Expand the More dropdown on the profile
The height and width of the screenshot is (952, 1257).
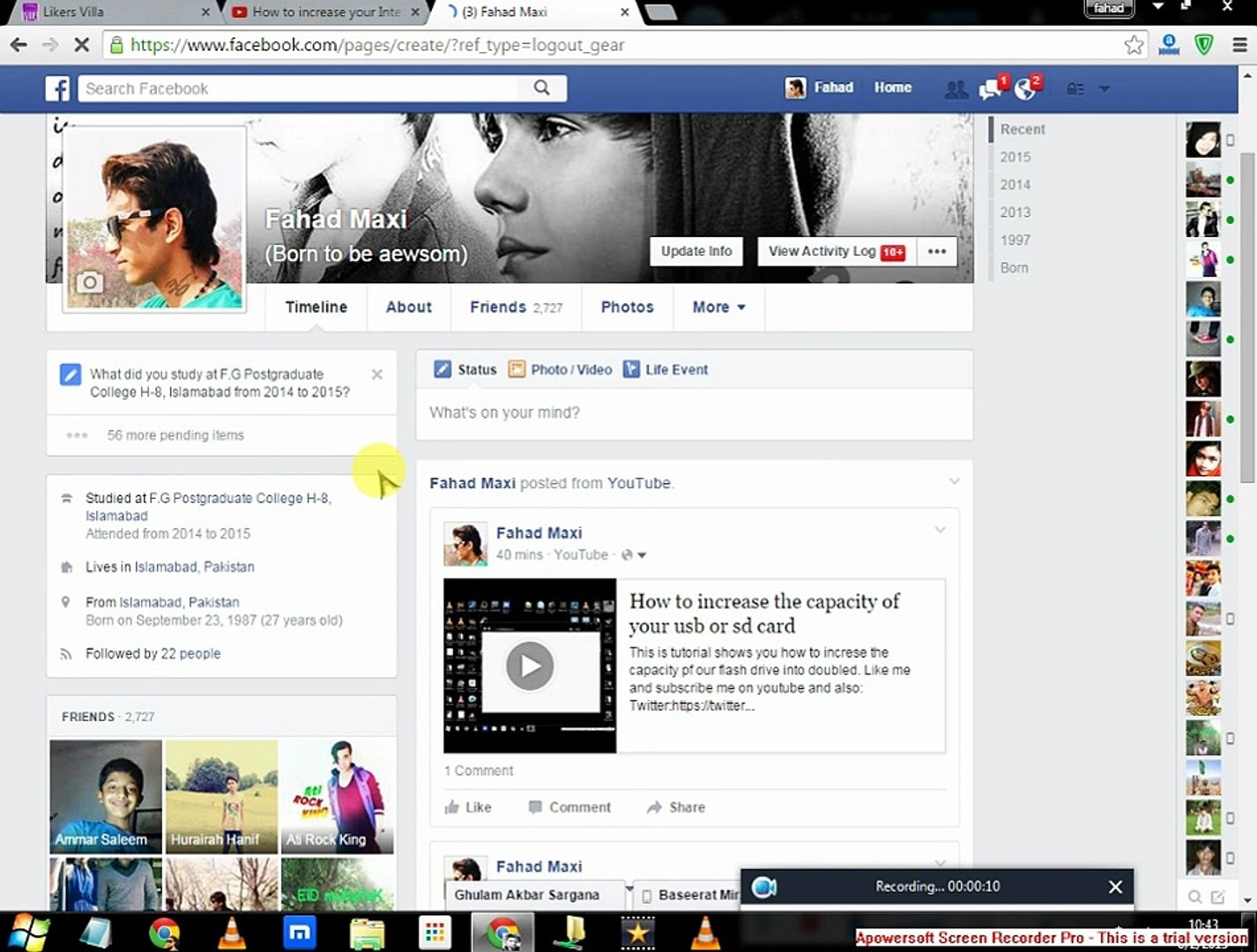click(718, 307)
